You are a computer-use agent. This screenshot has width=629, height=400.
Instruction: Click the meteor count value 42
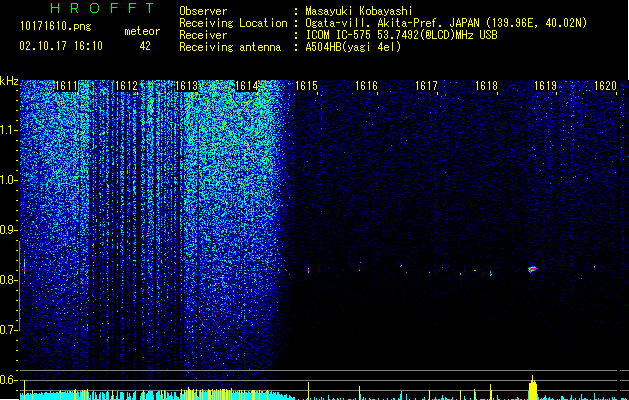[145, 46]
